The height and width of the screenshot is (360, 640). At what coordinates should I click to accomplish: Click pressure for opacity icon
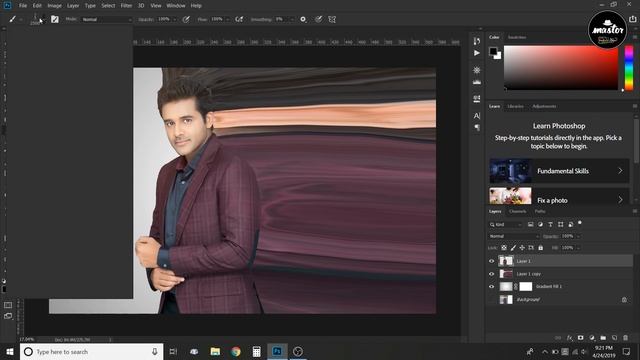click(x=186, y=19)
